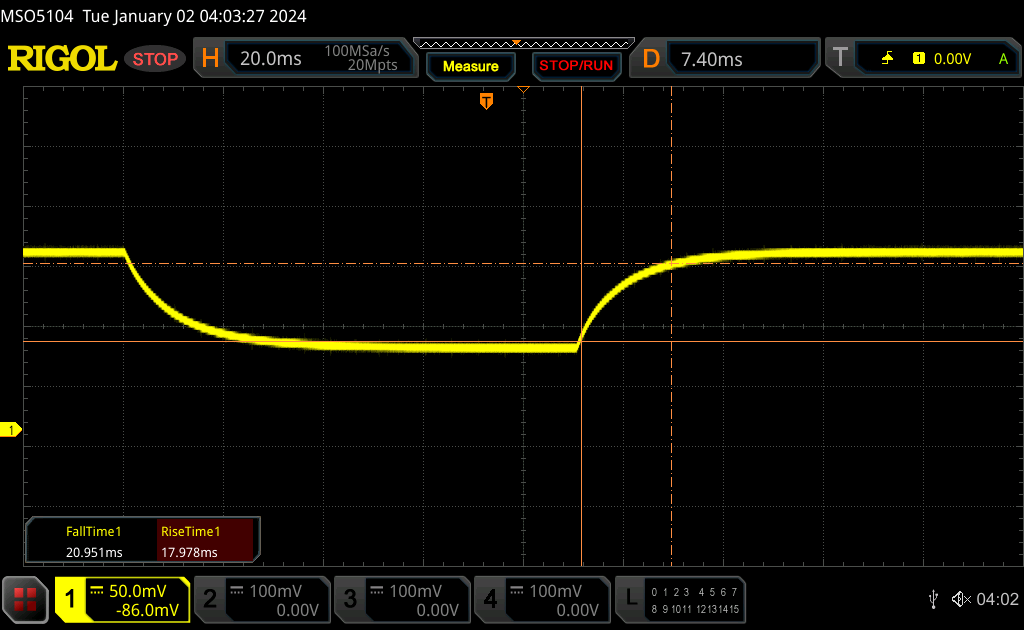
Task: Select the RiseTime1 measurement result
Action: click(x=205, y=541)
